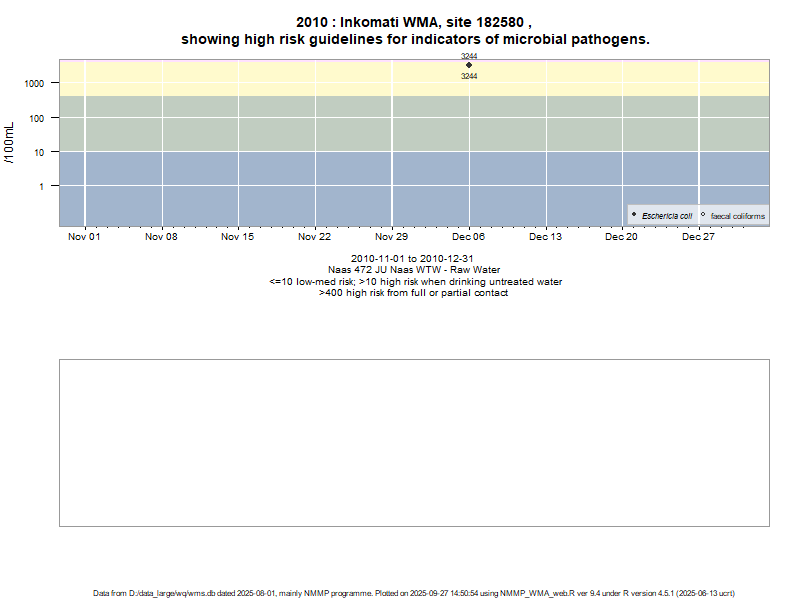Click the Nov 29 x-axis label

pyautogui.click(x=392, y=237)
